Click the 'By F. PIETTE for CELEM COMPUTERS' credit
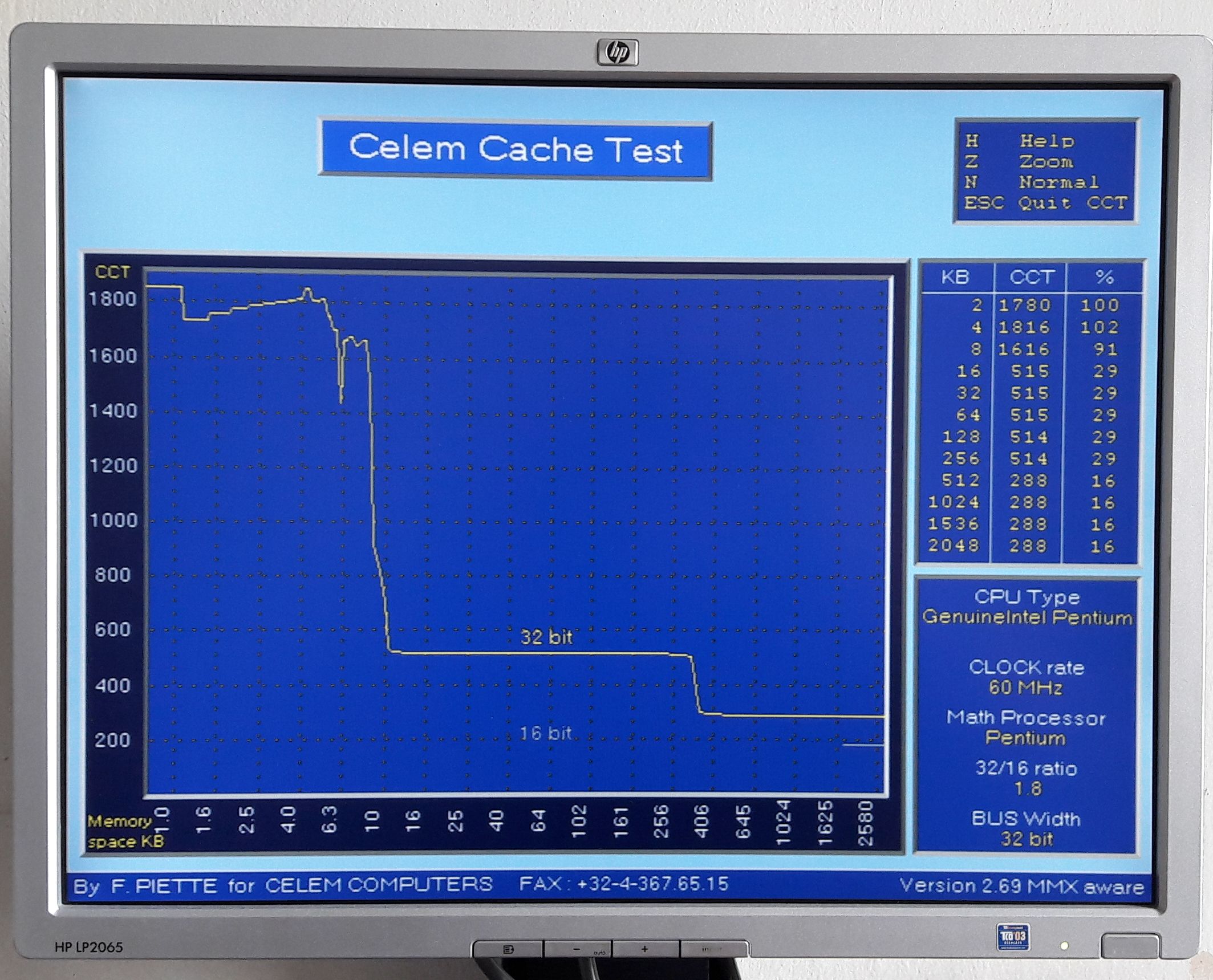The image size is (1213, 980). 283,885
